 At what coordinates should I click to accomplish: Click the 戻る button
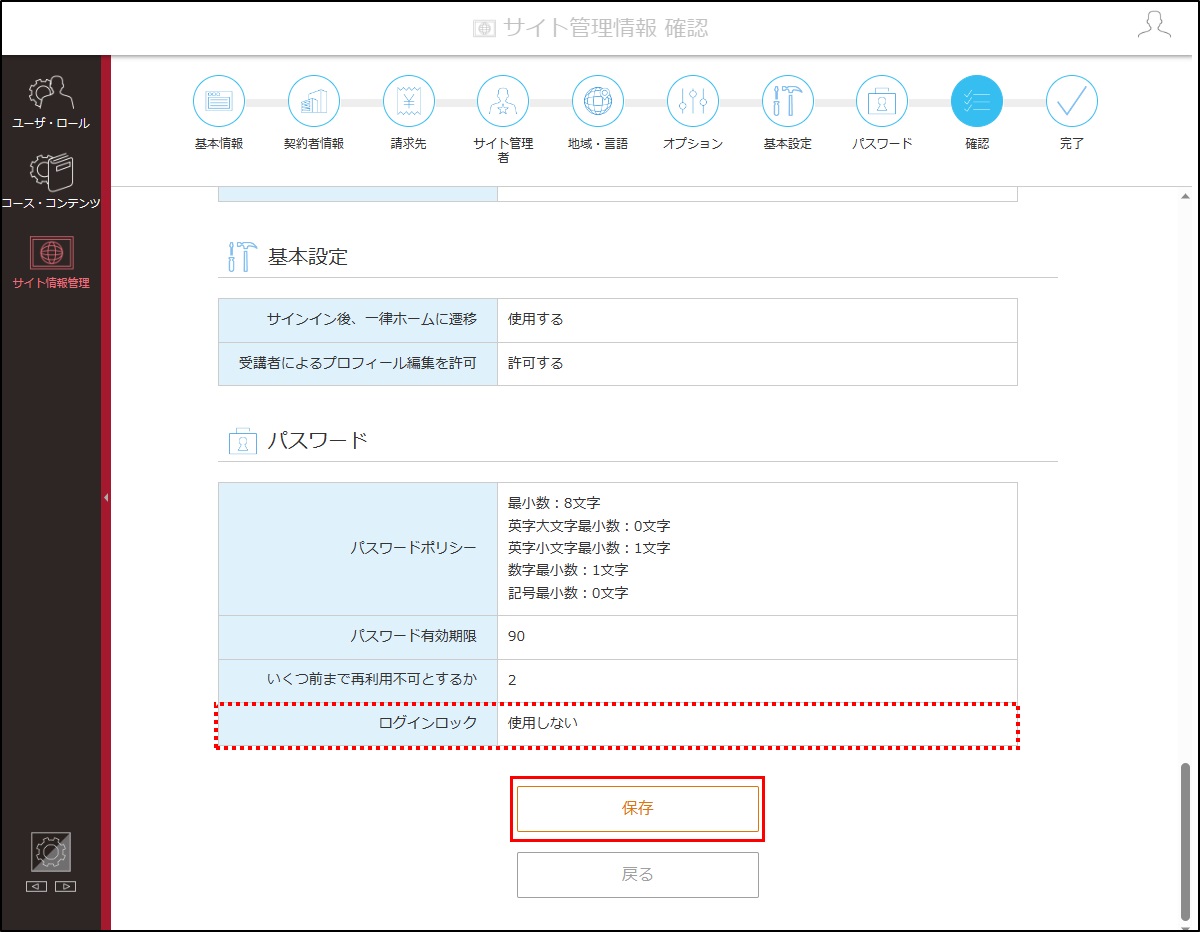638,875
